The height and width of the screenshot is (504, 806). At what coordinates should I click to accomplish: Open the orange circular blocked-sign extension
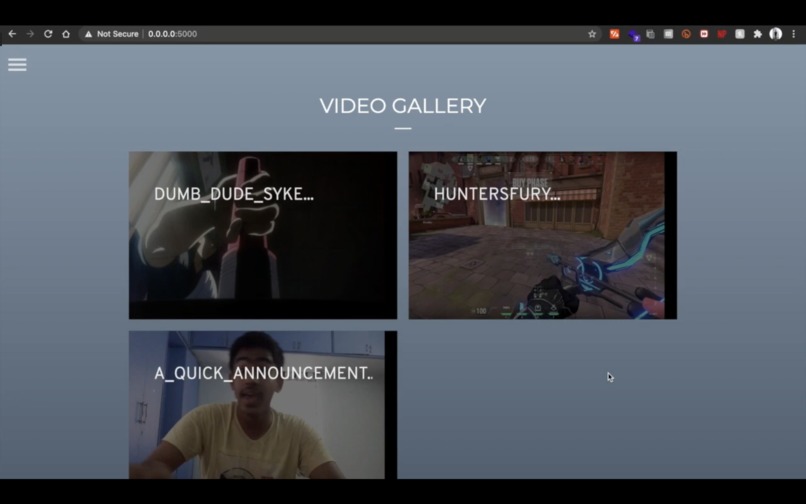686,34
